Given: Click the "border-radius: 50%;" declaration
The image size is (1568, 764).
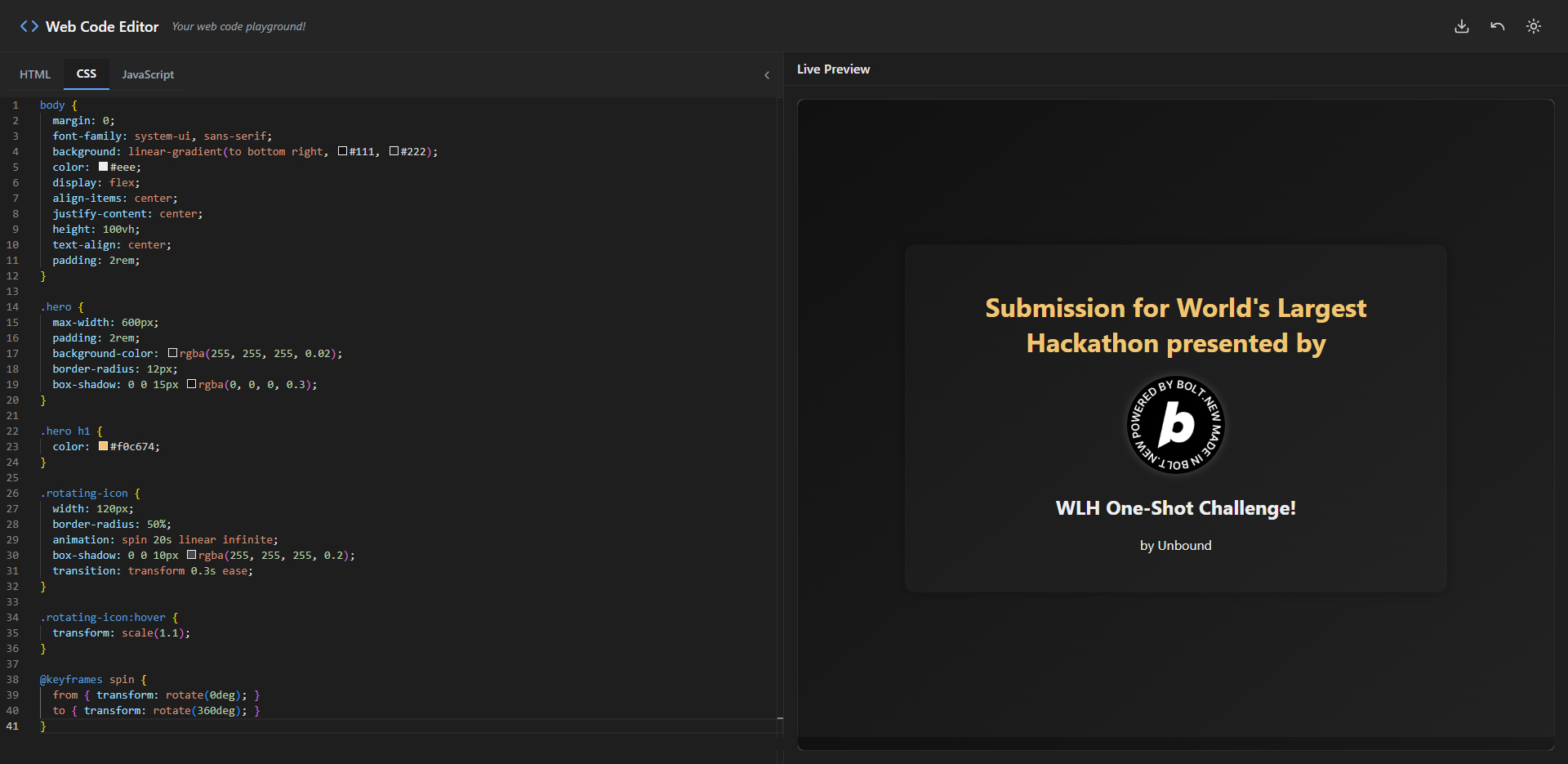Looking at the screenshot, I should point(112,524).
